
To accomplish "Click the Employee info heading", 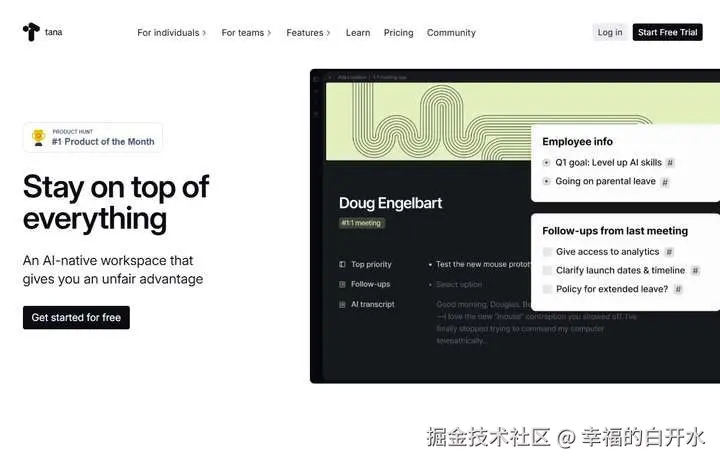I will (x=577, y=141).
